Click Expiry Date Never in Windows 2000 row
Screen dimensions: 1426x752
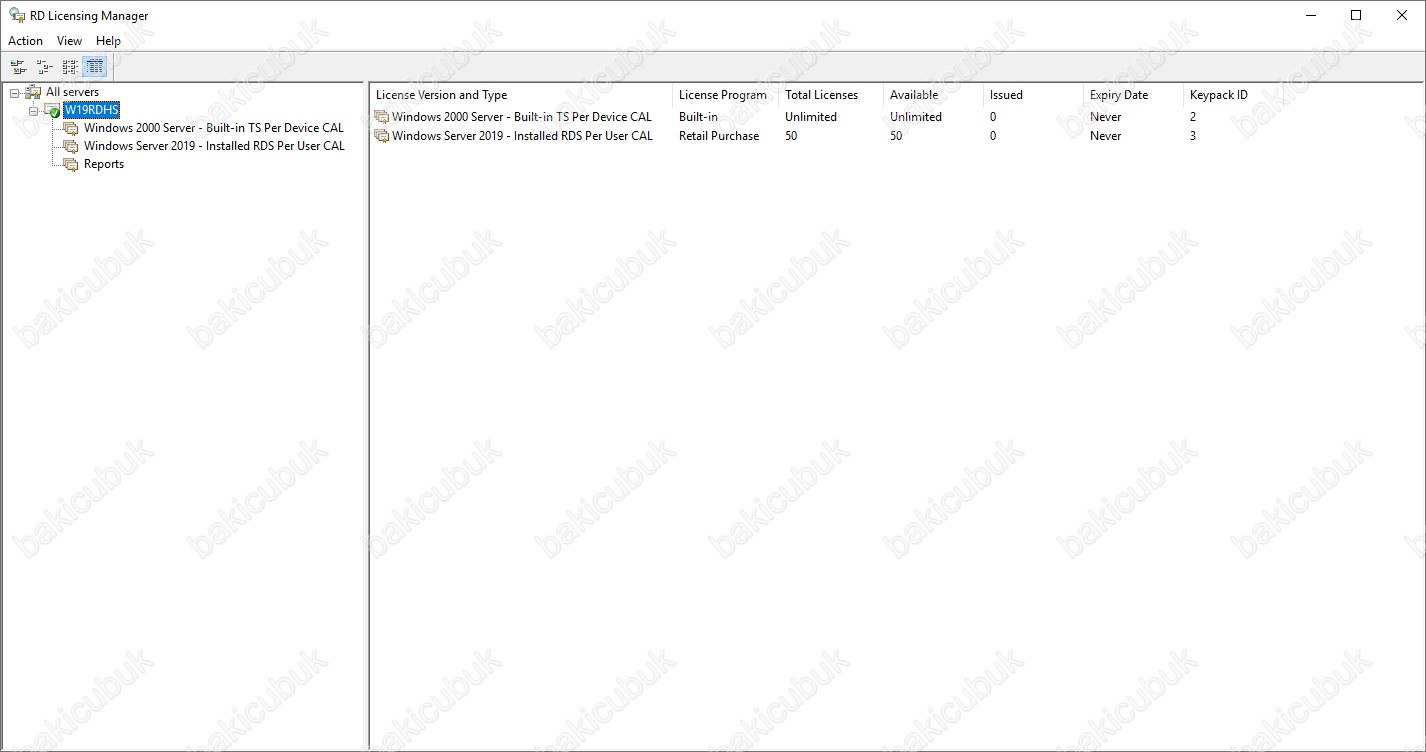[x=1106, y=117]
